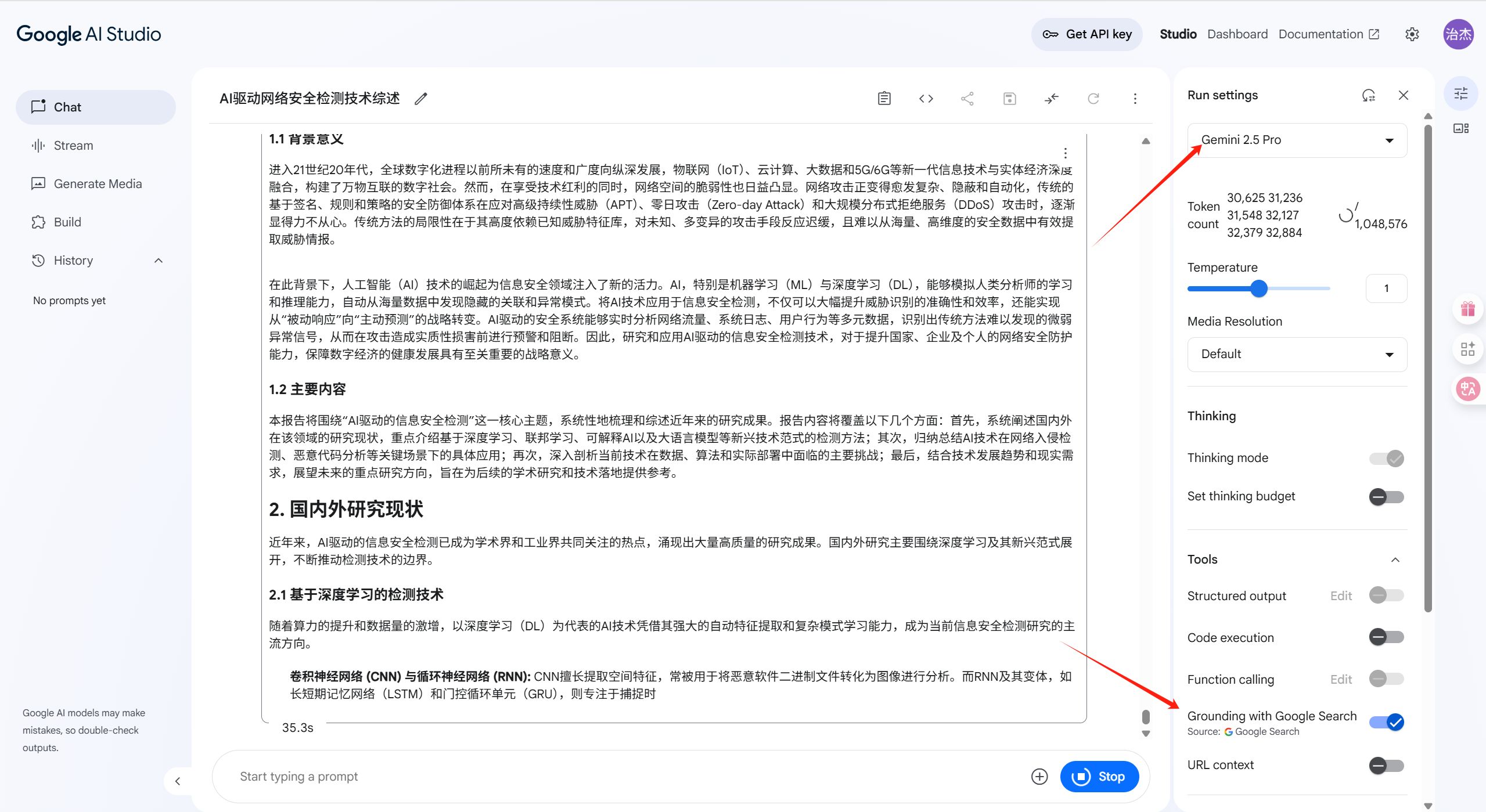
Task: Switch to the Dashboard tab
Action: point(1237,34)
